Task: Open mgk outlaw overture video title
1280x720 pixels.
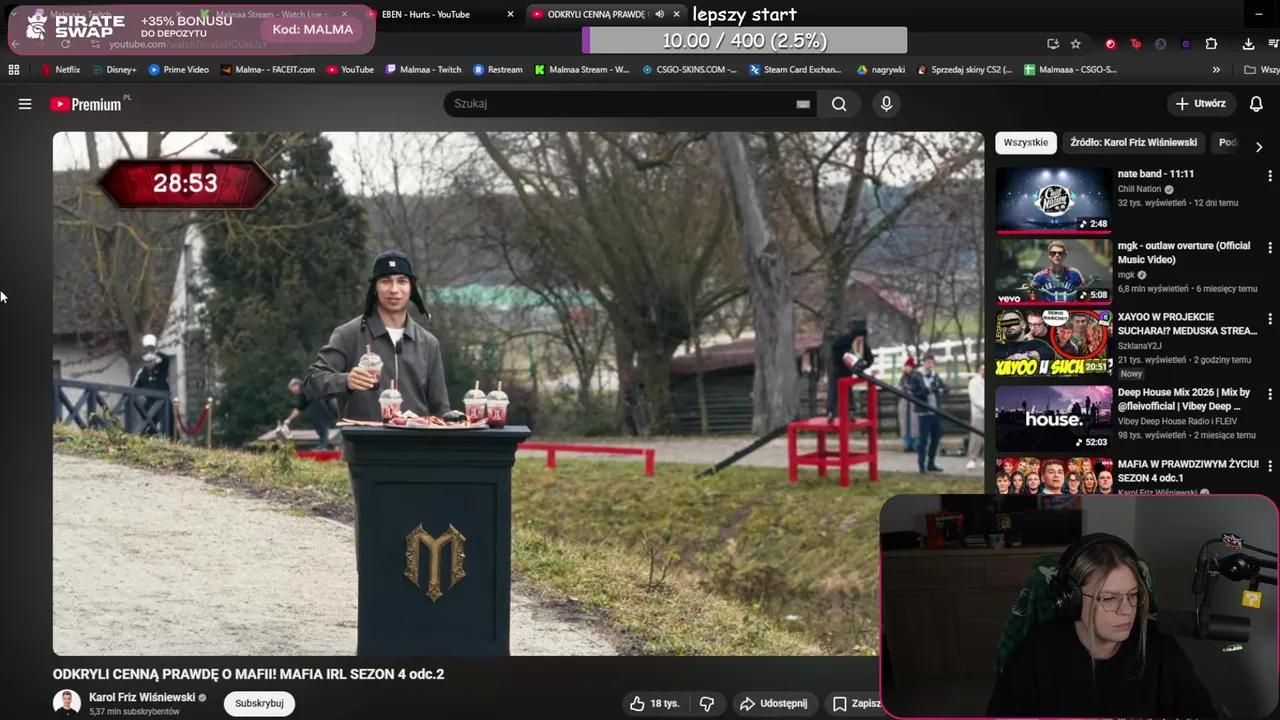Action: 1184,252
